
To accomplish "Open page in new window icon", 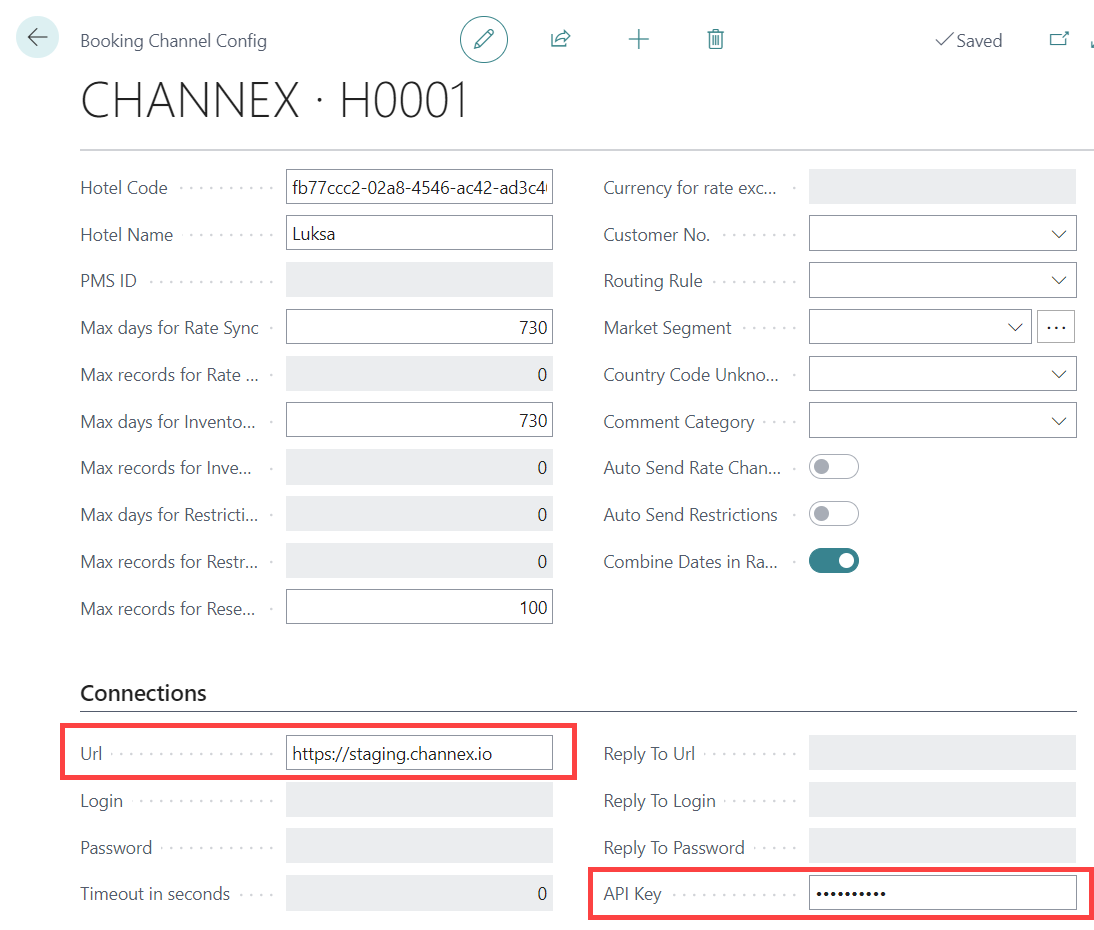I will (x=1058, y=40).
